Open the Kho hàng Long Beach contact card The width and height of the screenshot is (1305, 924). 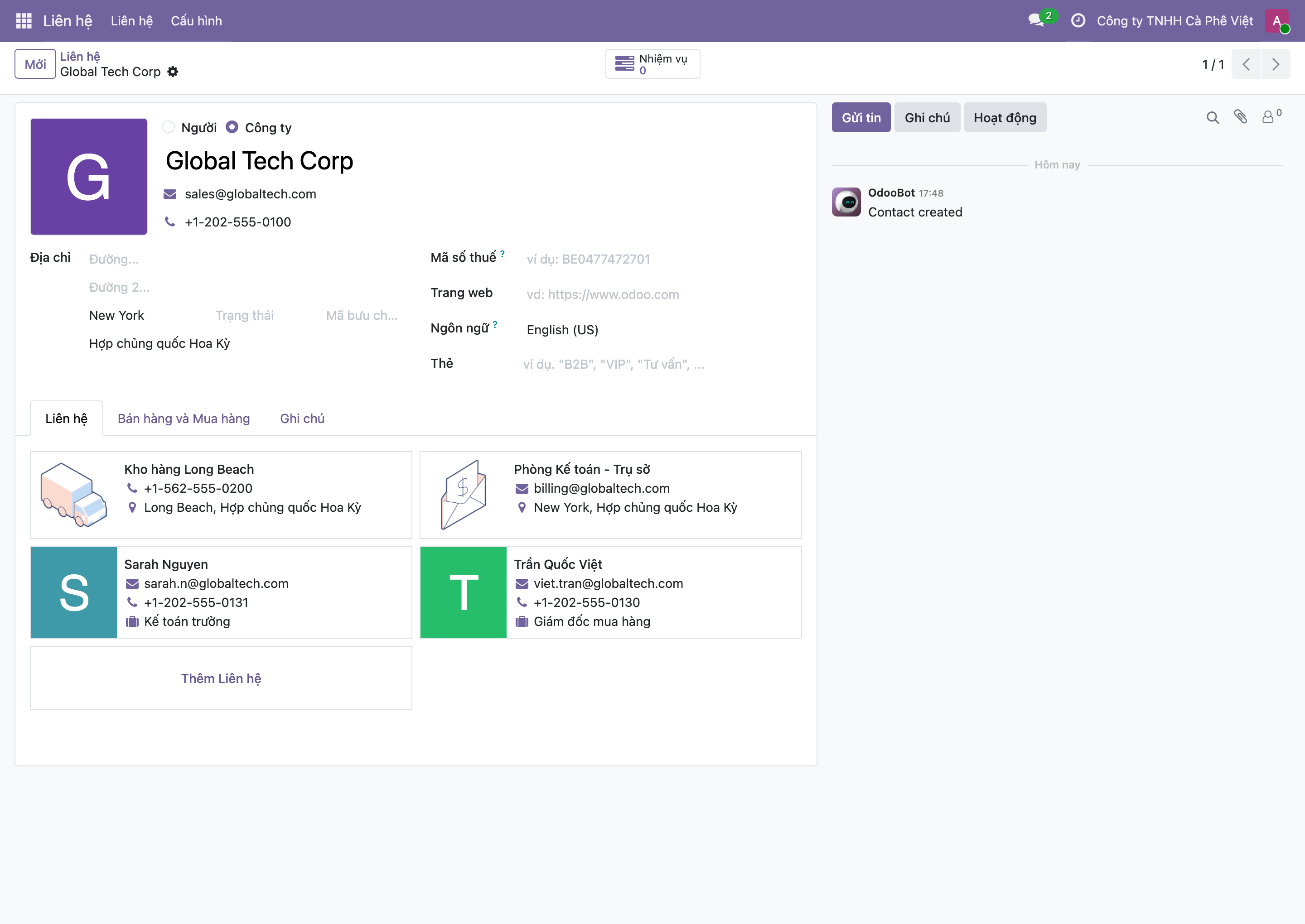[x=221, y=495]
